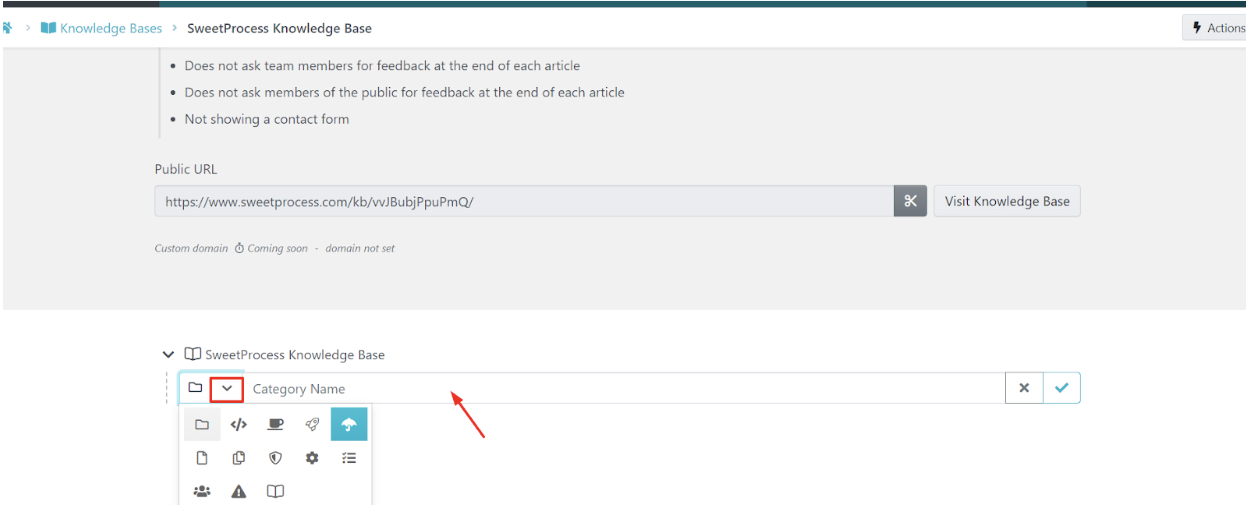Select the SweetProcess Knowledge Base tree item

(285, 354)
